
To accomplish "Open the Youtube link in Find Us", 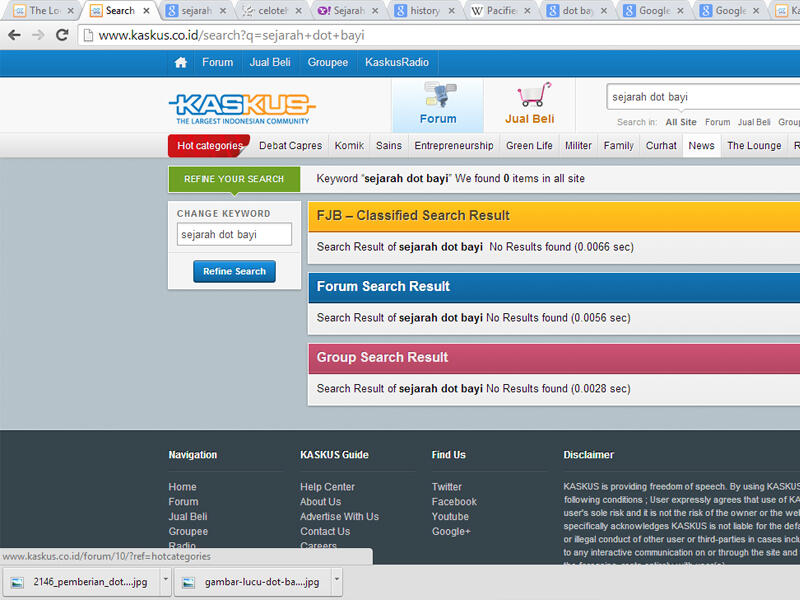I will [x=450, y=517].
